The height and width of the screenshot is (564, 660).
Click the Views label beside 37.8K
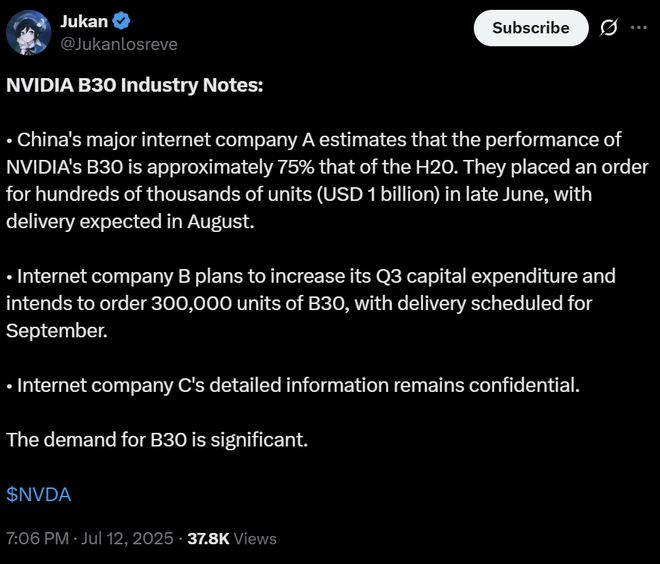coord(255,538)
